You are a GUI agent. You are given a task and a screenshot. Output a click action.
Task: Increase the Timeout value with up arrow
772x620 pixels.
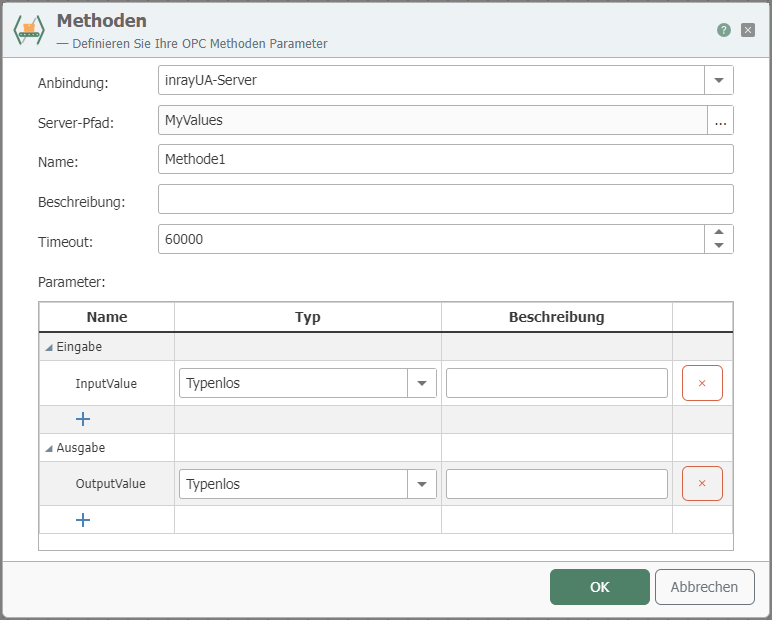point(719,233)
